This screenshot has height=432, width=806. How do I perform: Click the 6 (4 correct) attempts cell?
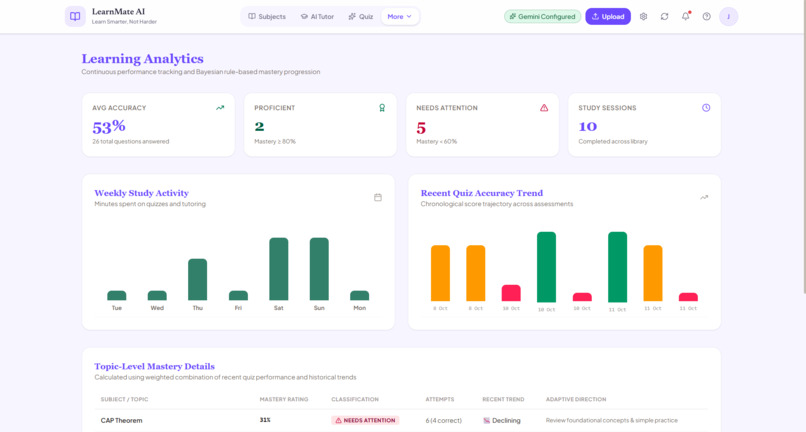[444, 420]
